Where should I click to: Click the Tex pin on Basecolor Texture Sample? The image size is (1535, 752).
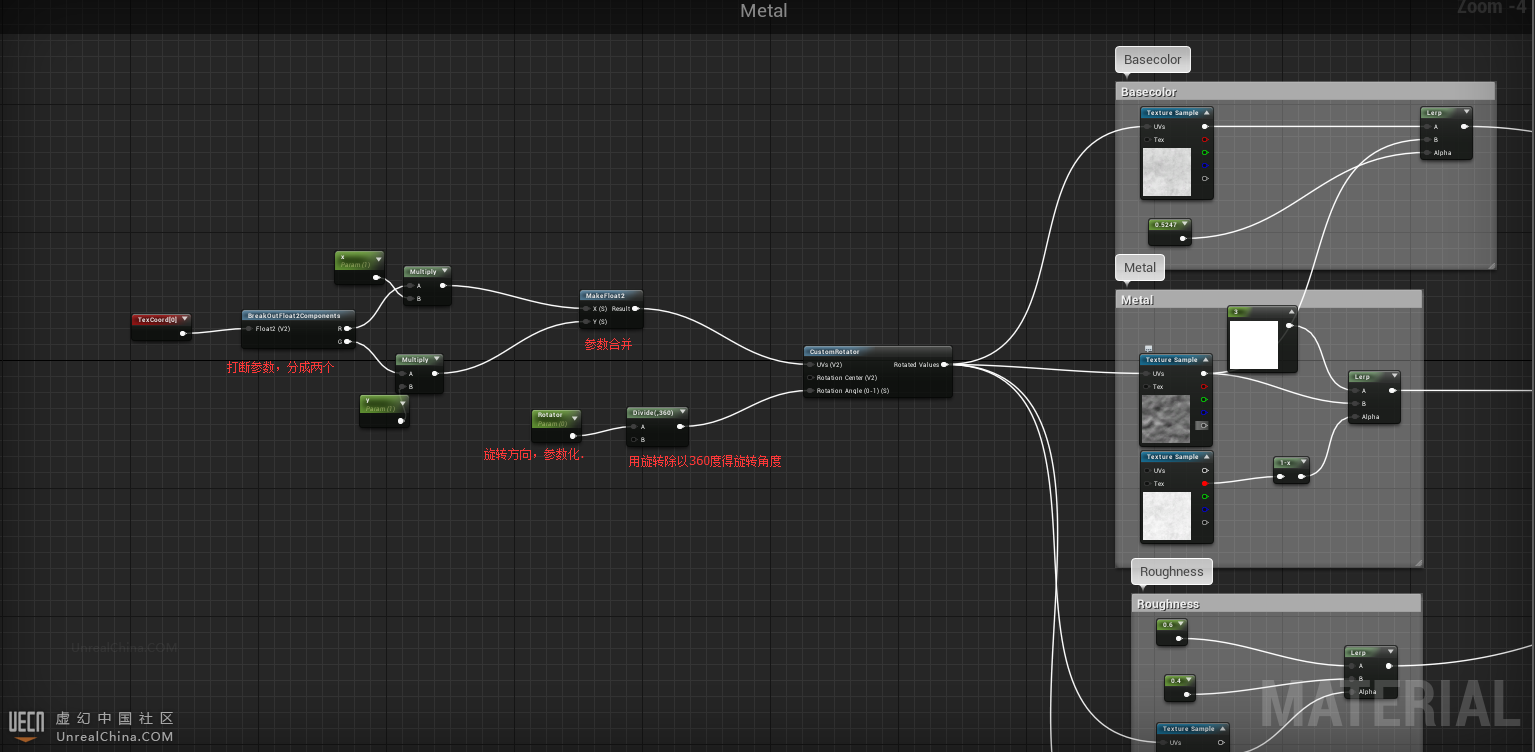pyautogui.click(x=1147, y=140)
